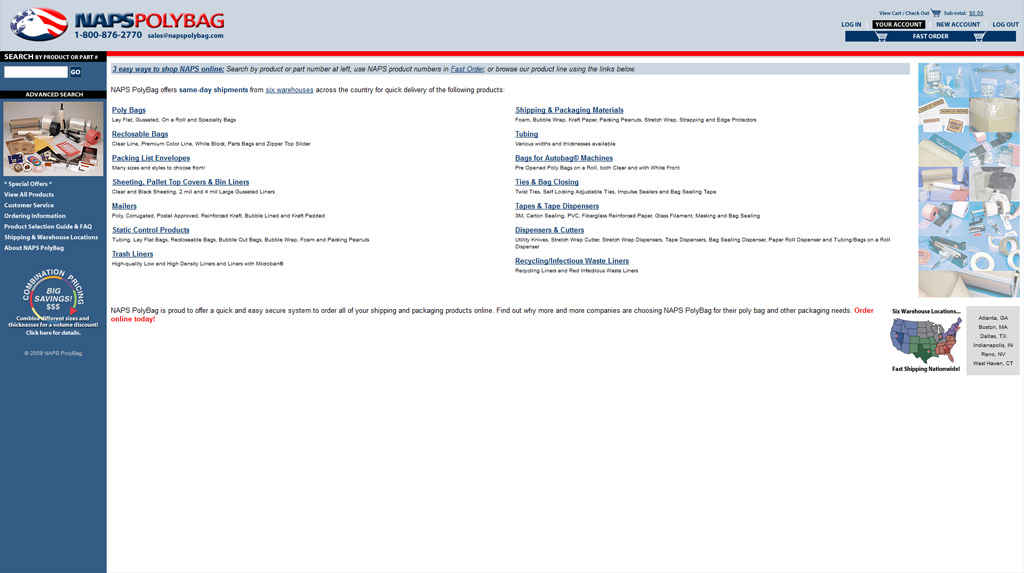Open Bags for Autobag Machines category
The width and height of the screenshot is (1024, 573).
click(x=564, y=158)
